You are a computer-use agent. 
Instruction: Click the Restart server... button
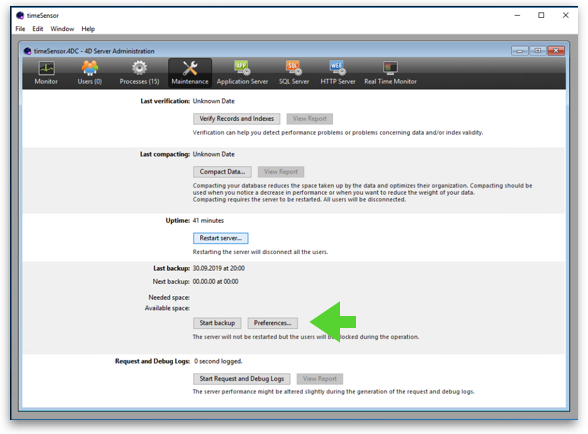220,238
